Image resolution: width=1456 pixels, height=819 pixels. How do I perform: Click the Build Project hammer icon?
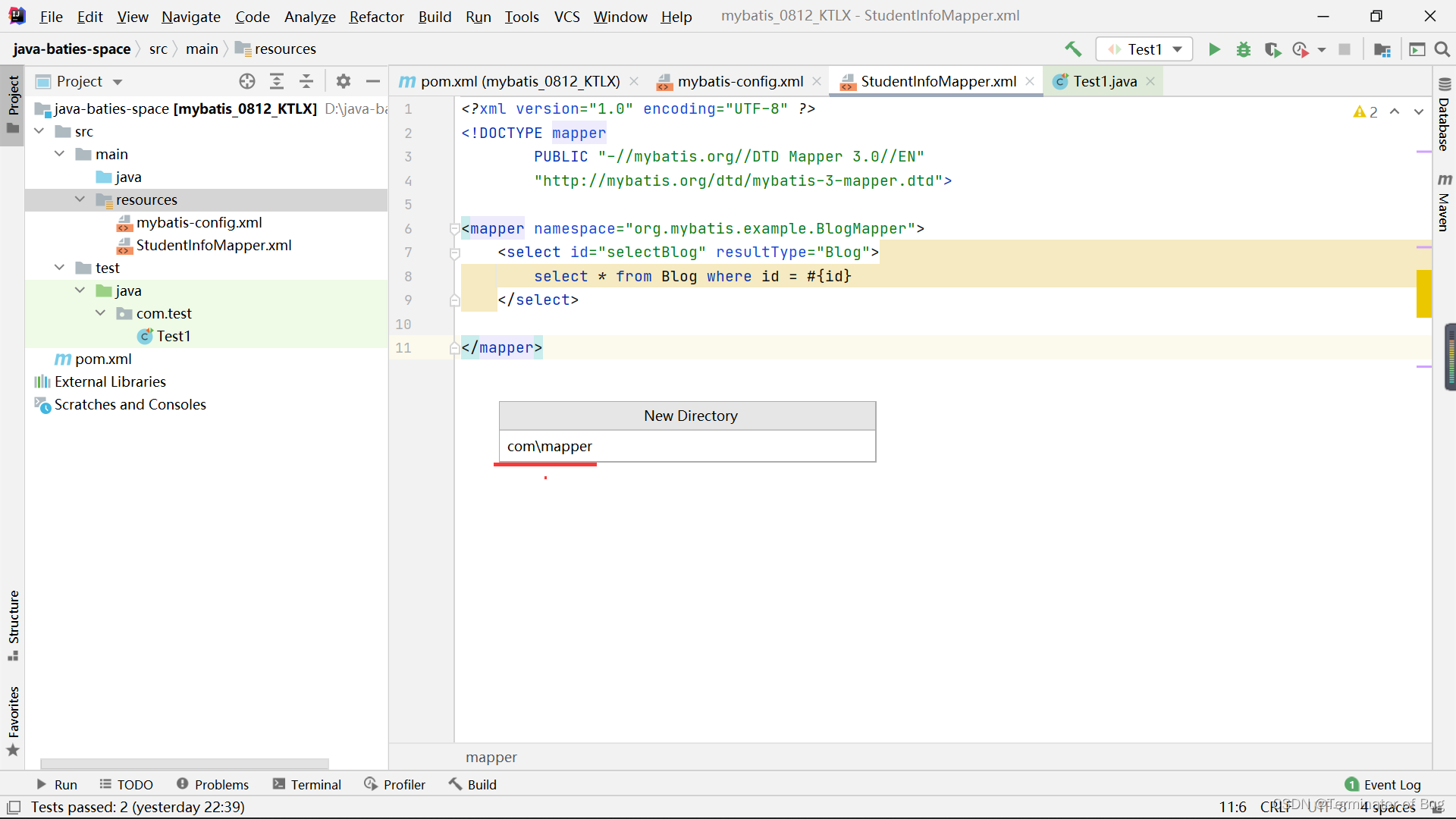tap(1073, 49)
